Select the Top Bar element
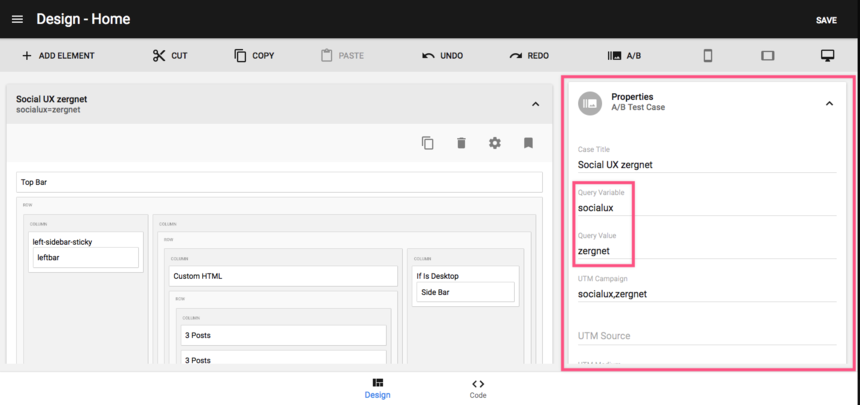The image size is (860, 405). [279, 183]
